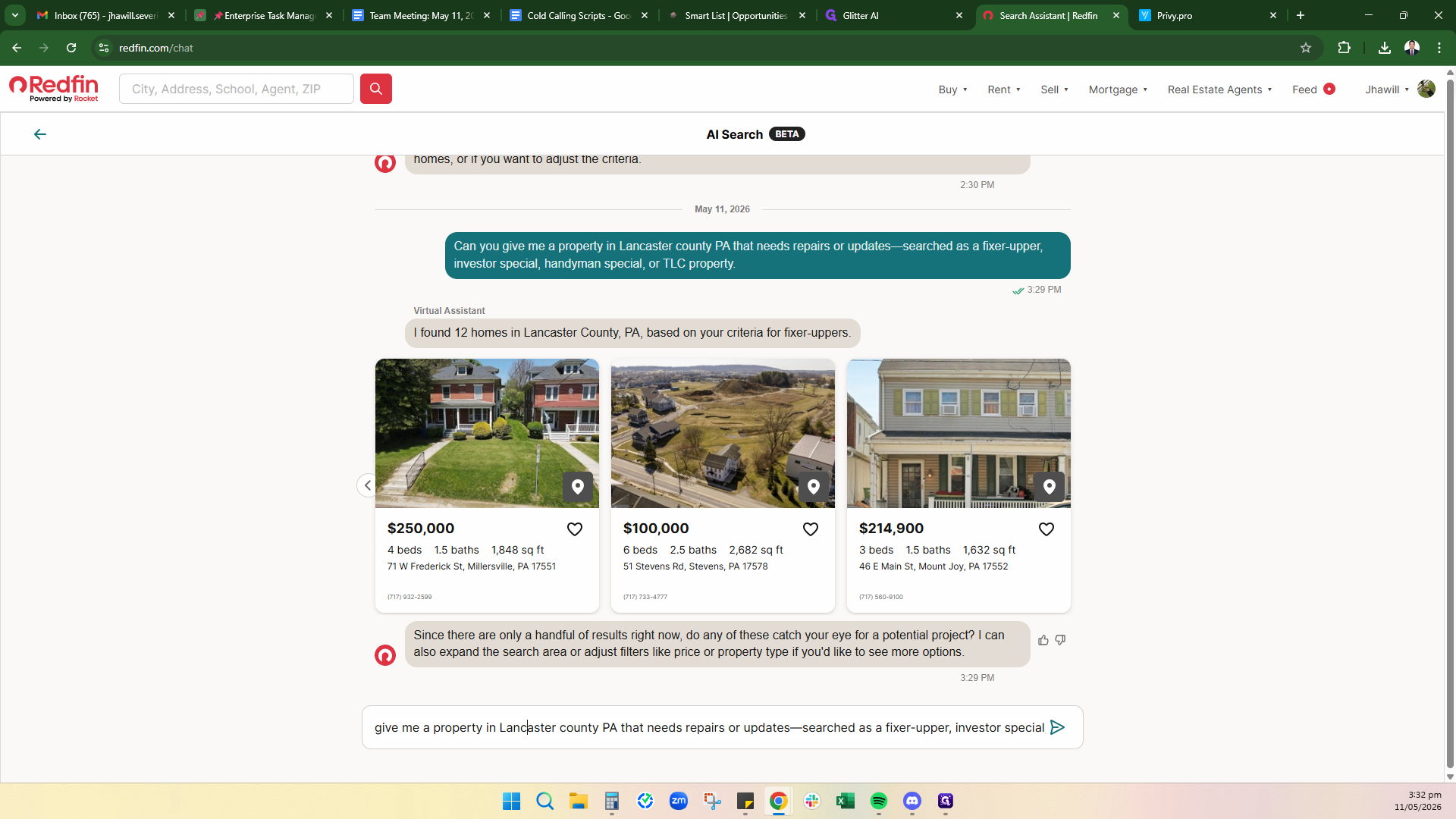The image size is (1456, 819).
Task: Click the page vertical scrollbar
Action: click(x=1450, y=425)
